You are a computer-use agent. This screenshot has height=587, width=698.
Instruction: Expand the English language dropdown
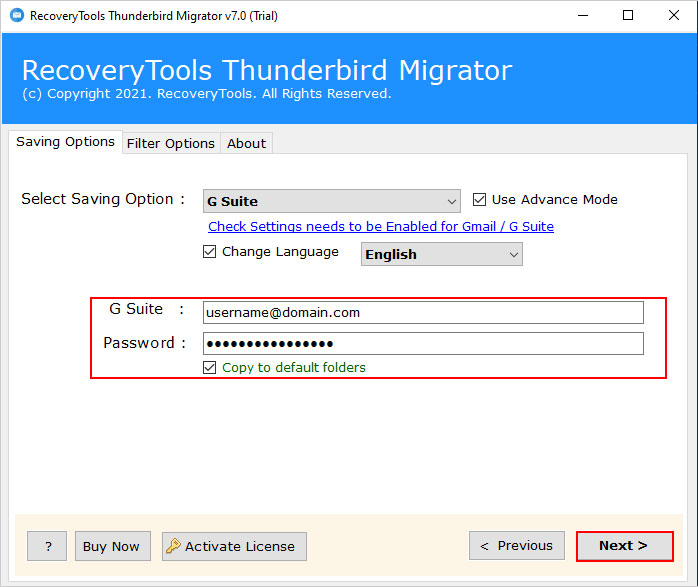click(x=442, y=254)
